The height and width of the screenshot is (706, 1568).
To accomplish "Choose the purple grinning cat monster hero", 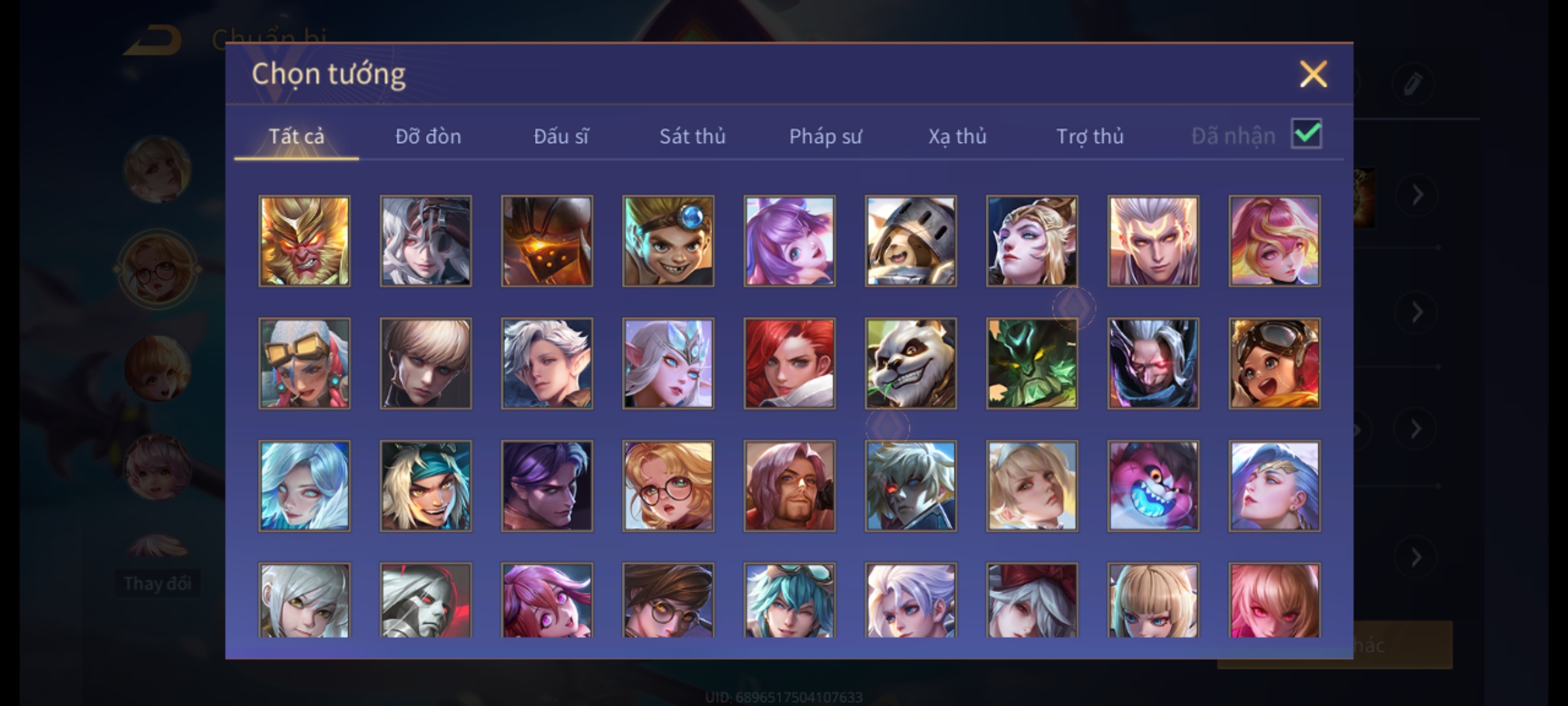I will coord(1153,486).
